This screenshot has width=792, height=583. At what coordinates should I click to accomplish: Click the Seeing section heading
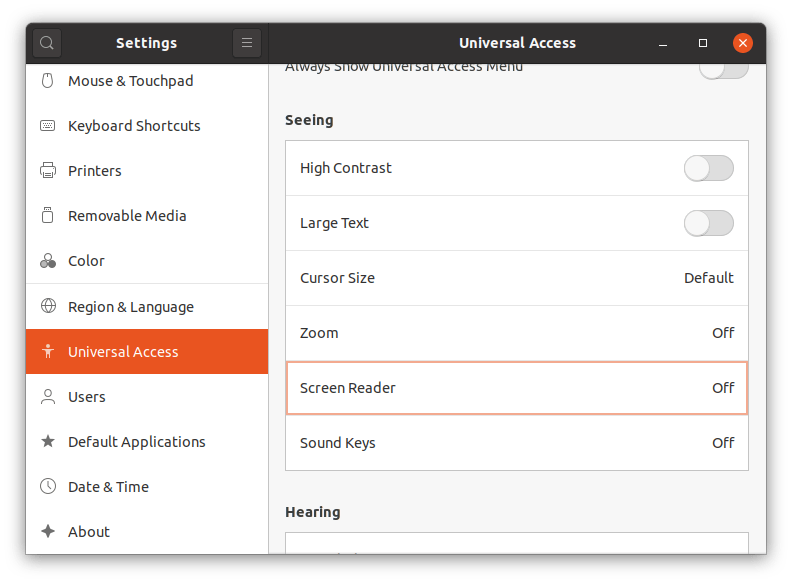click(x=309, y=120)
